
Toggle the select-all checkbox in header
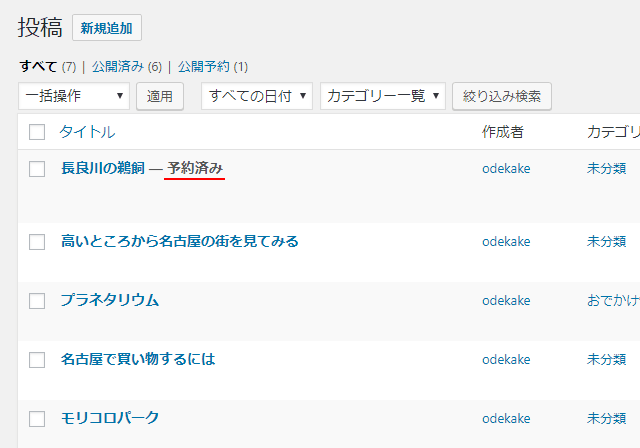pos(38,132)
